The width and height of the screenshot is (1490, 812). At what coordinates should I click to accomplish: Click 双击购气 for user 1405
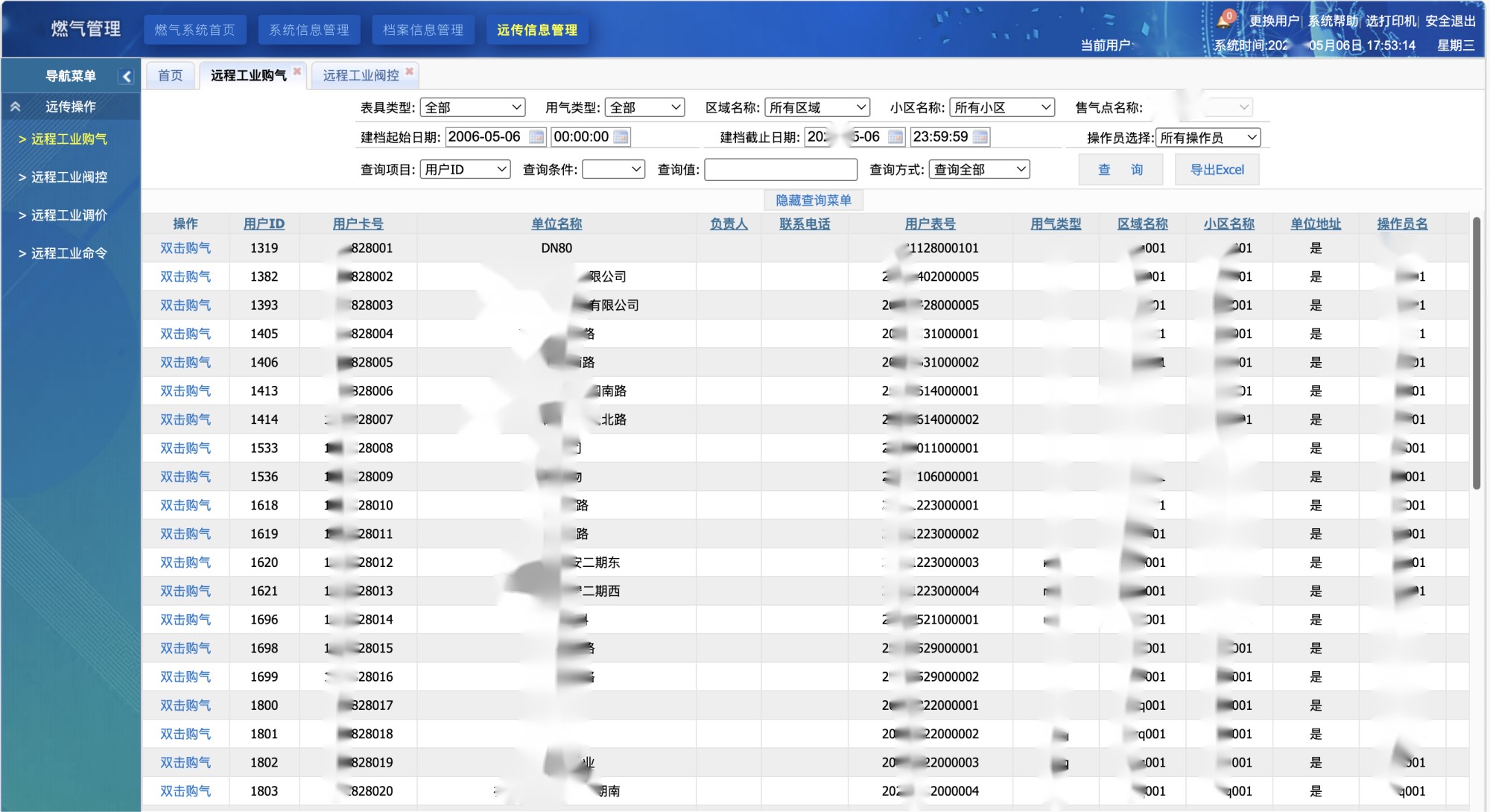(x=186, y=334)
